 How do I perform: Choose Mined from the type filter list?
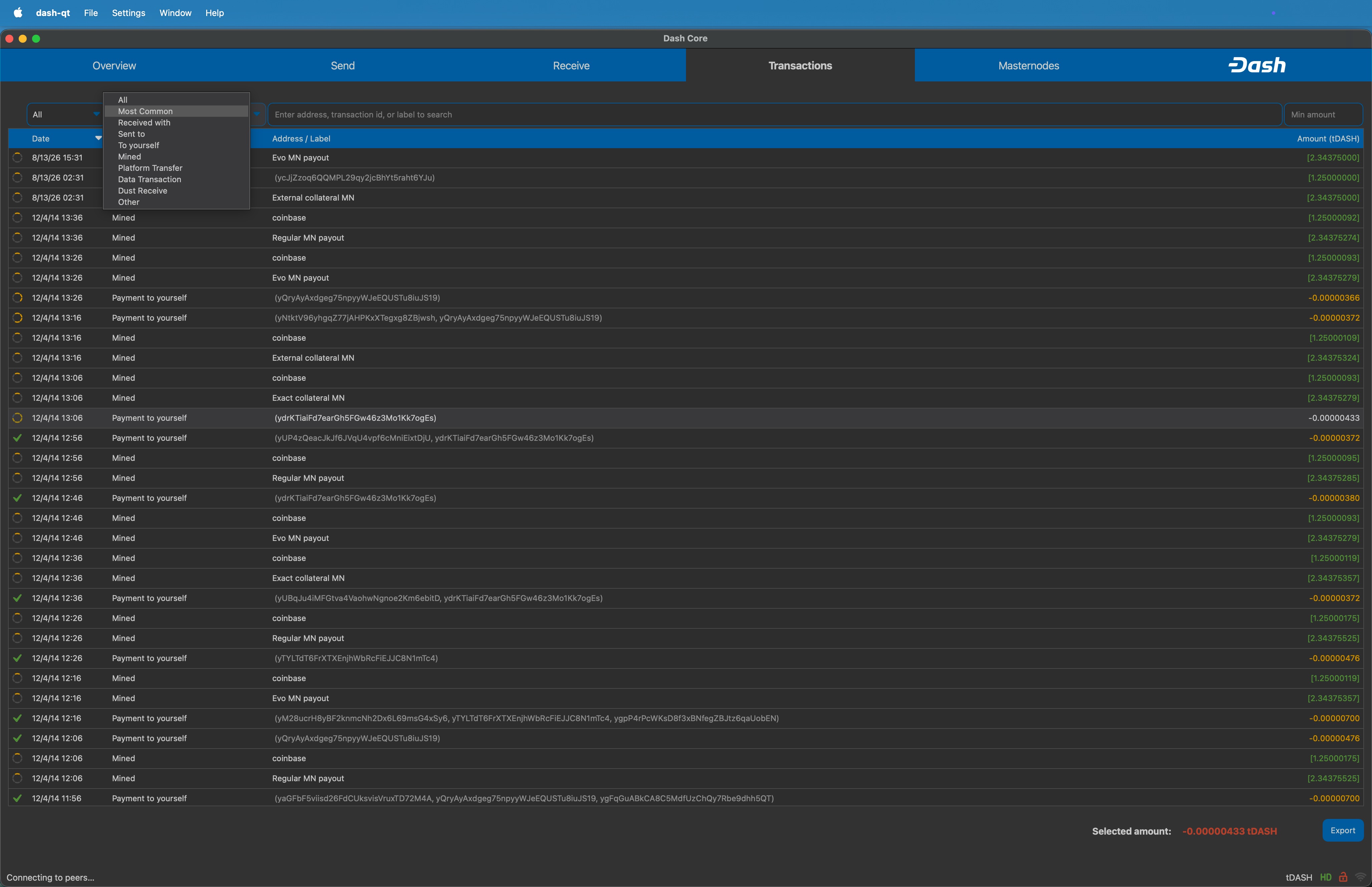point(176,157)
